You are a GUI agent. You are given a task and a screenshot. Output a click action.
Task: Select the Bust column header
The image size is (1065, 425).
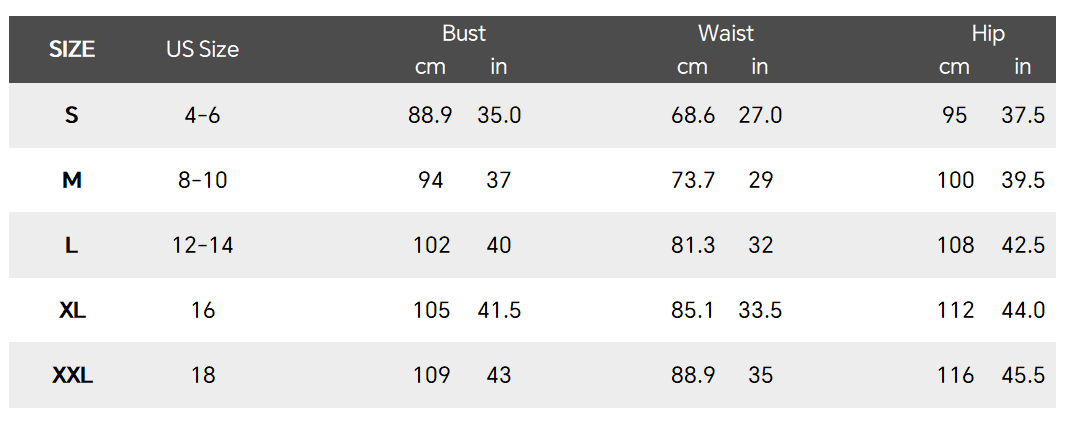(463, 33)
